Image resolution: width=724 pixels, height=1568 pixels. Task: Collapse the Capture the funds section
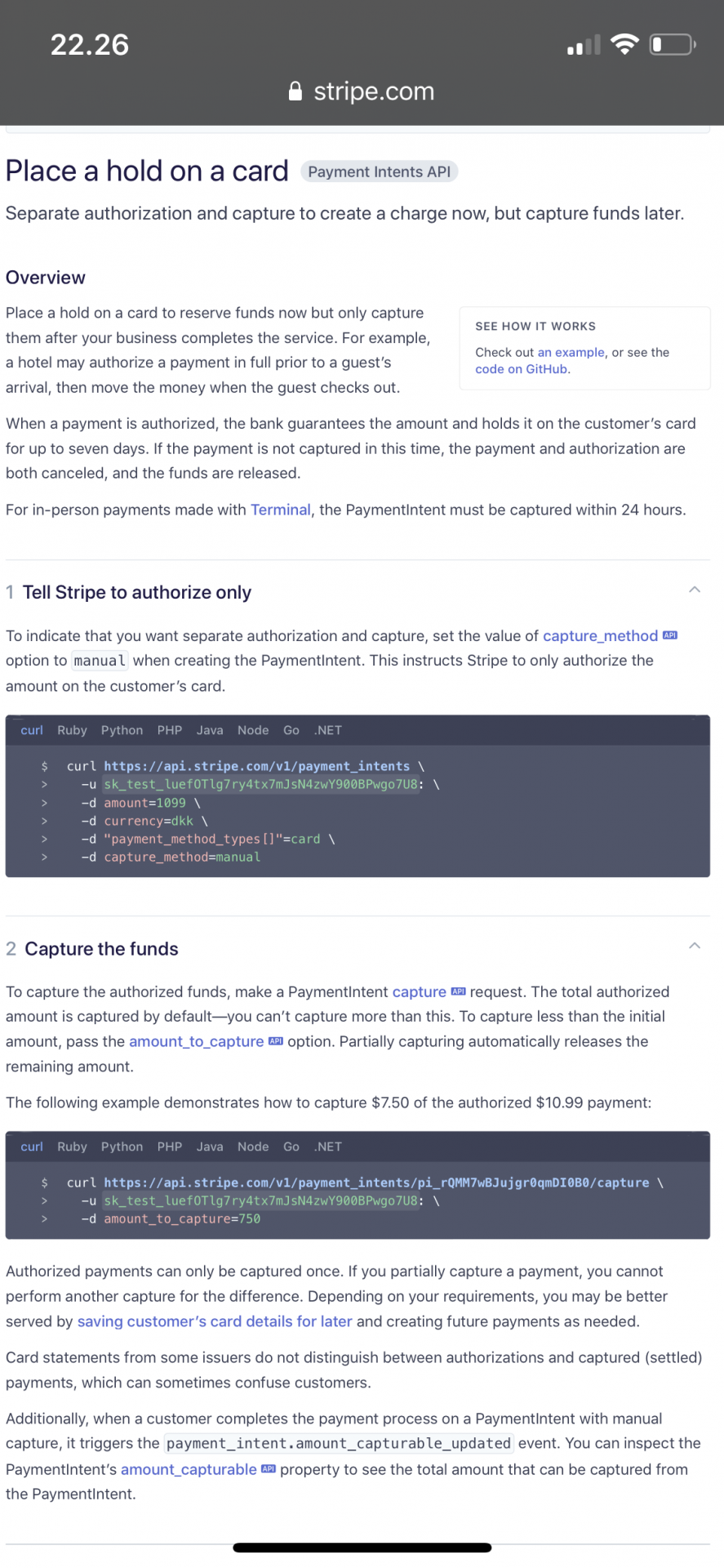pos(695,946)
